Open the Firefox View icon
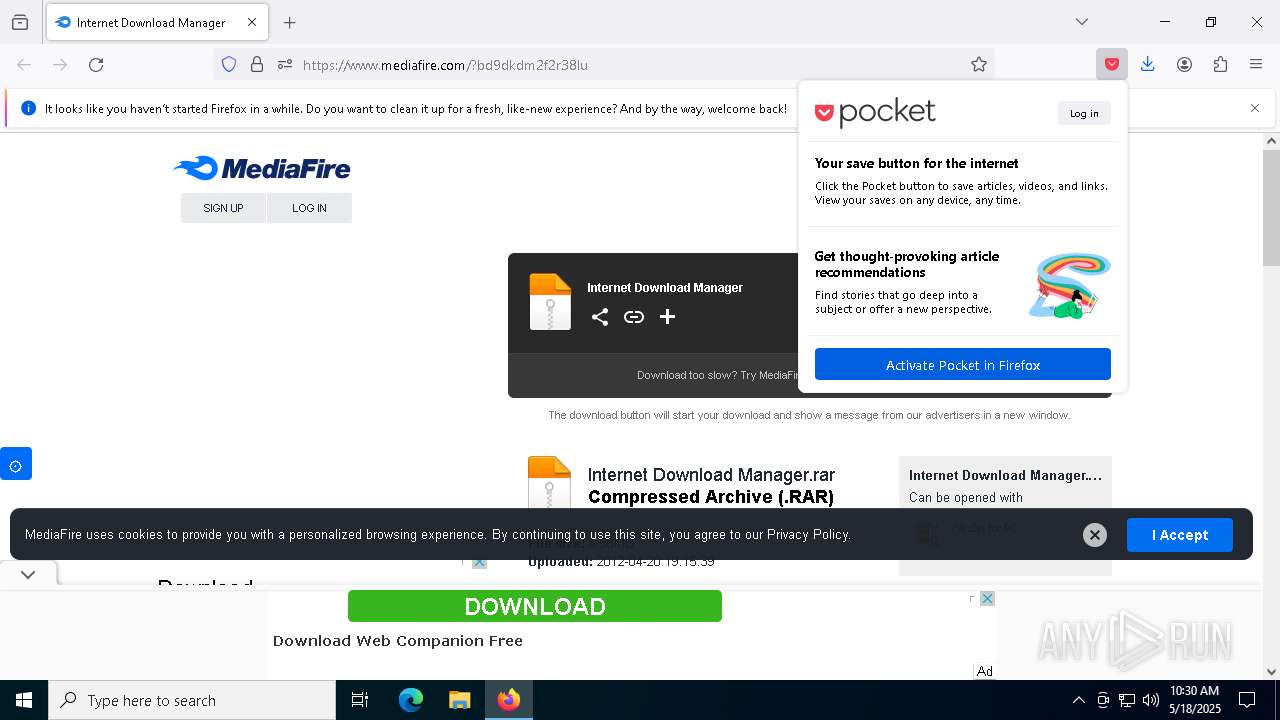This screenshot has width=1280, height=720. pos(20,22)
